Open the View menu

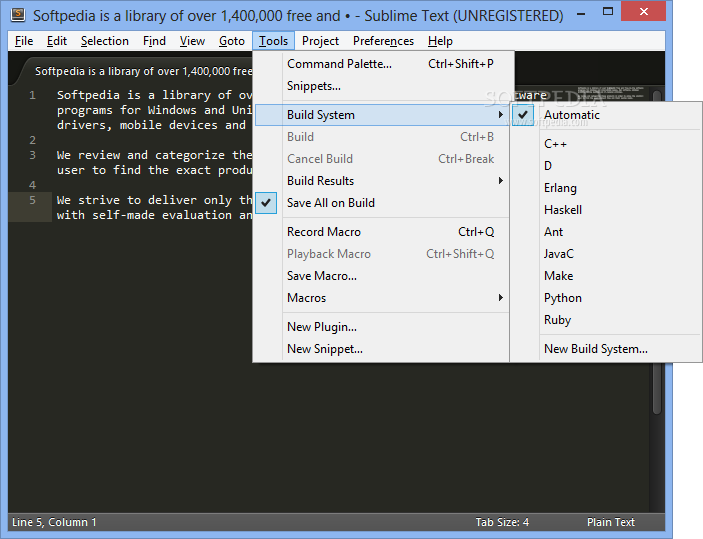point(192,41)
